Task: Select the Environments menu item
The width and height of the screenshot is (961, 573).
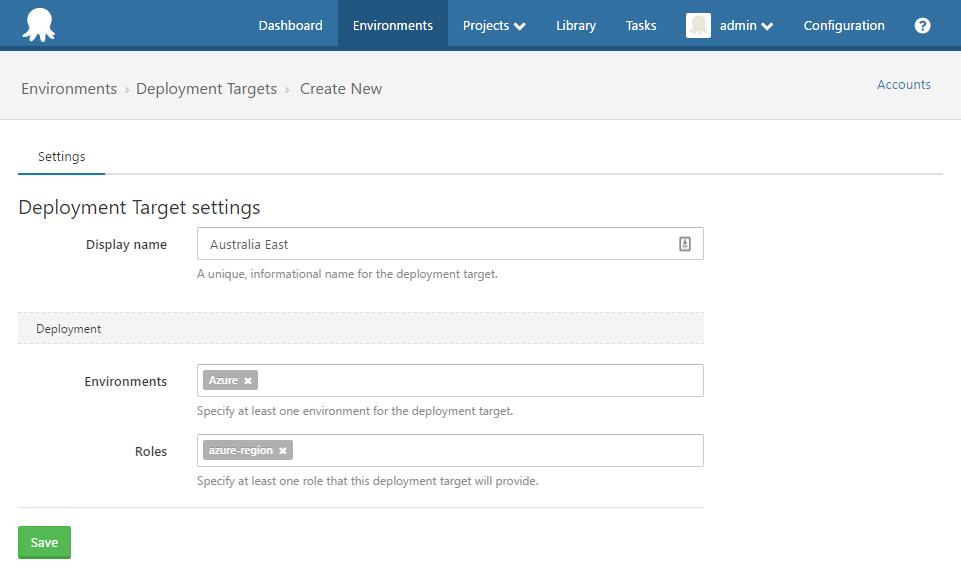Action: (x=392, y=26)
